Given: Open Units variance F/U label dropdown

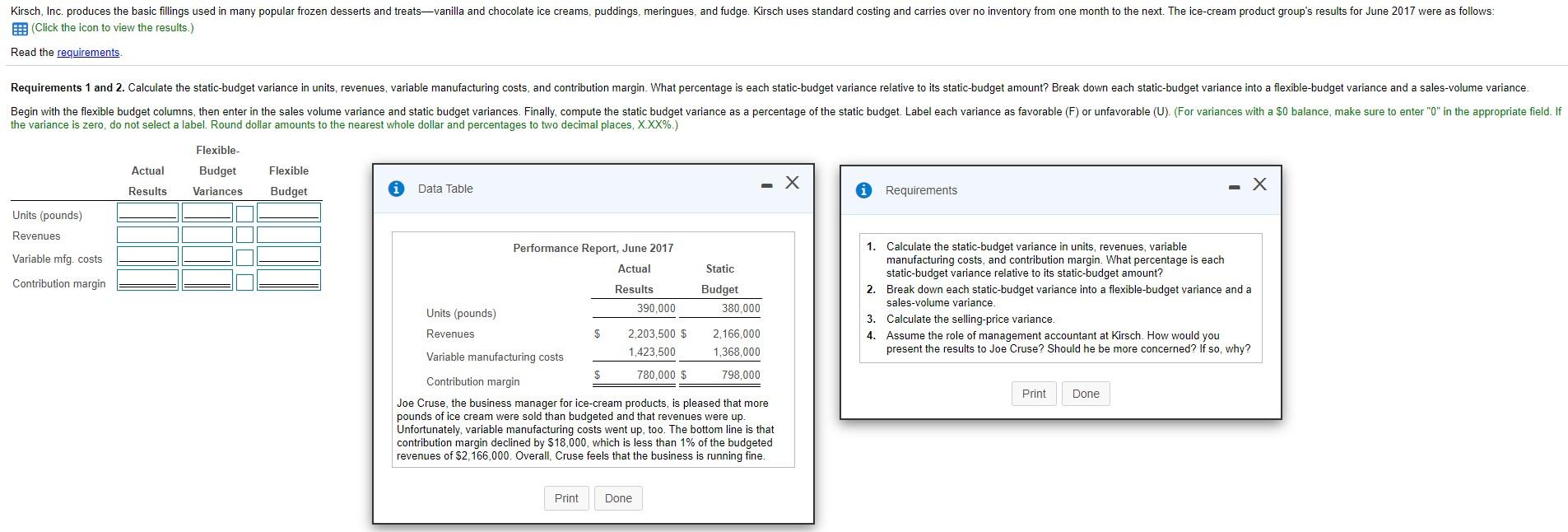Looking at the screenshot, I should [x=244, y=213].
